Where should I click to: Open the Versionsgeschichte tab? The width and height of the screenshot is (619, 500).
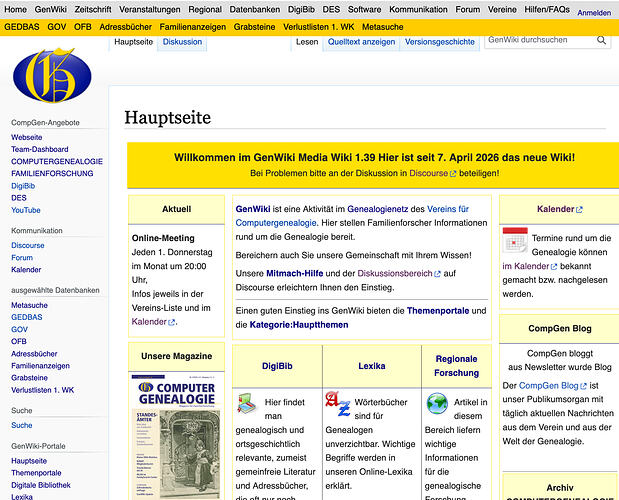(439, 42)
